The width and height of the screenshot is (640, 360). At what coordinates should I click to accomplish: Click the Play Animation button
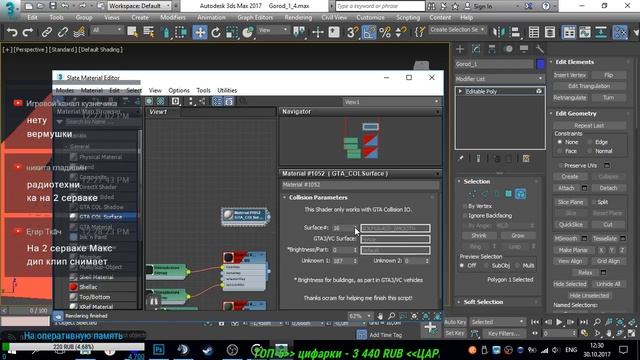[559, 322]
